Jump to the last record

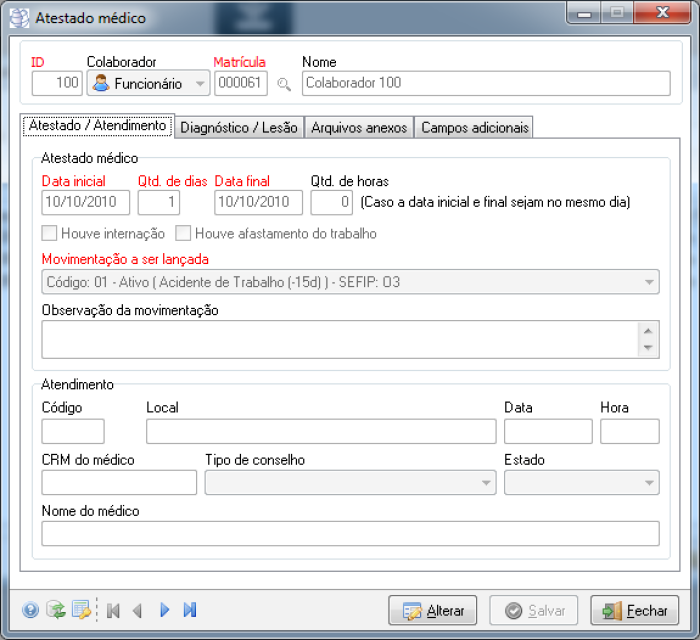click(190, 610)
